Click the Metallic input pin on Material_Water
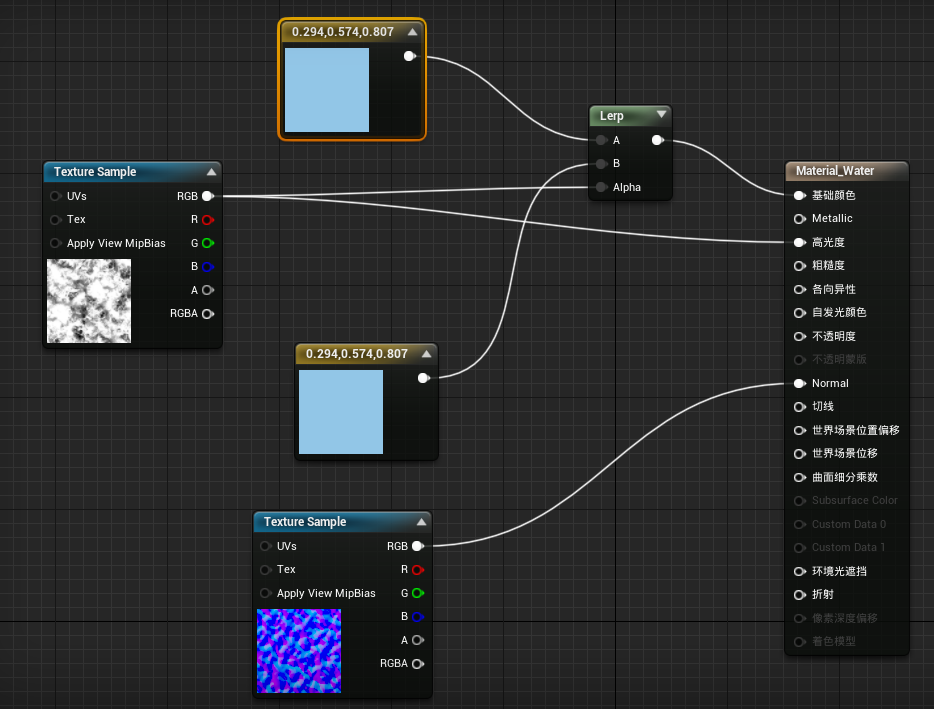934x709 pixels. pos(797,219)
